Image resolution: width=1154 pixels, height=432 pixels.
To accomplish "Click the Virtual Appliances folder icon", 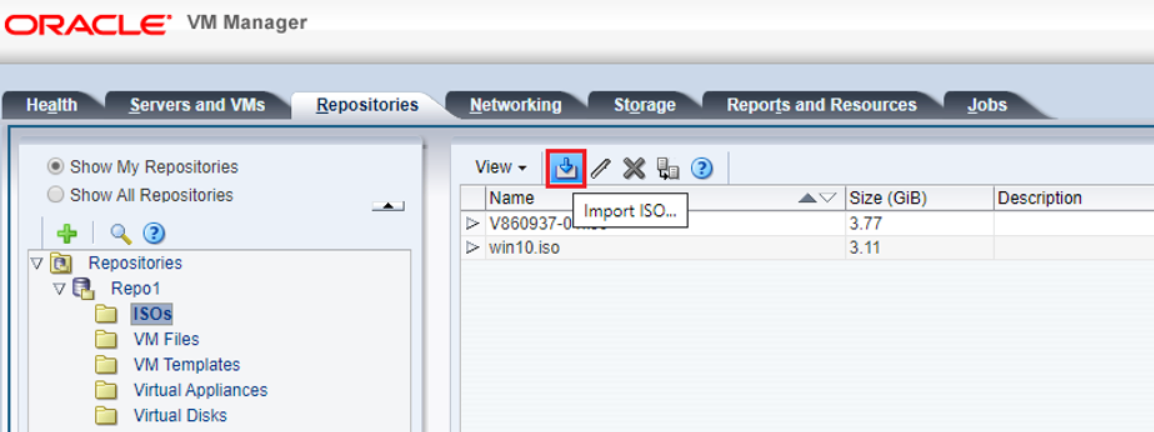I will (x=107, y=390).
